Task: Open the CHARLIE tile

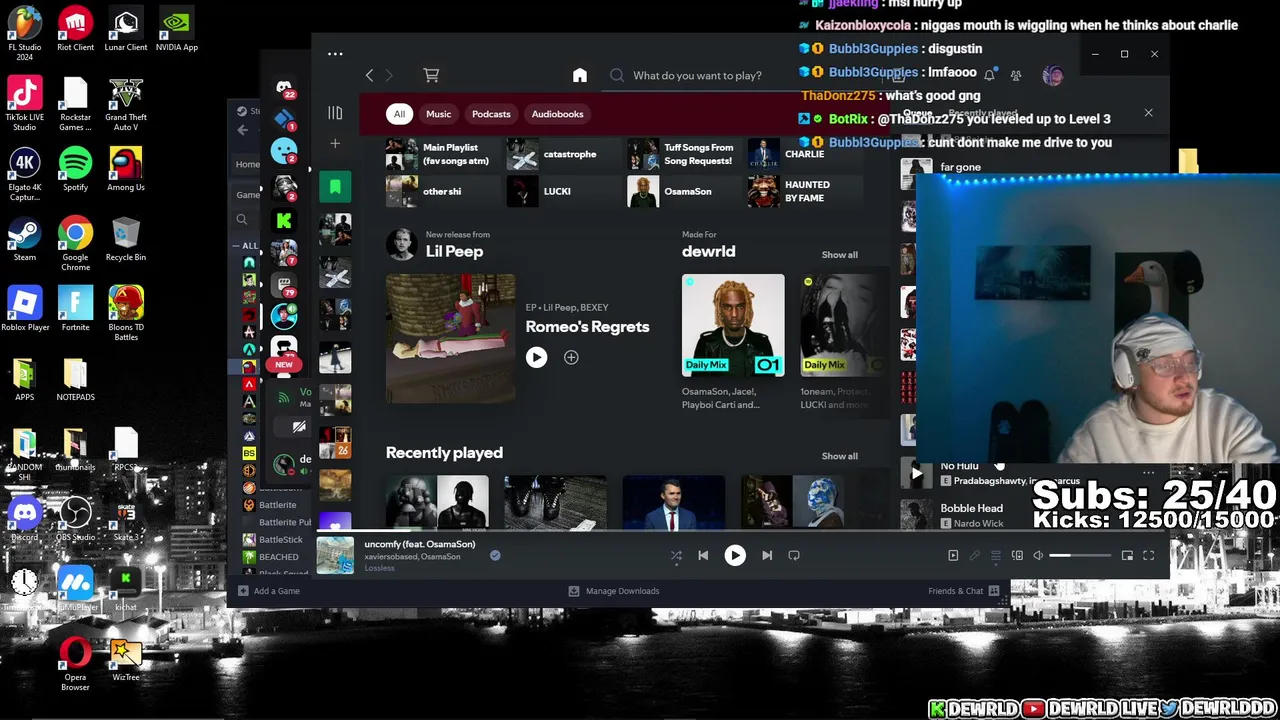Action: tap(805, 154)
